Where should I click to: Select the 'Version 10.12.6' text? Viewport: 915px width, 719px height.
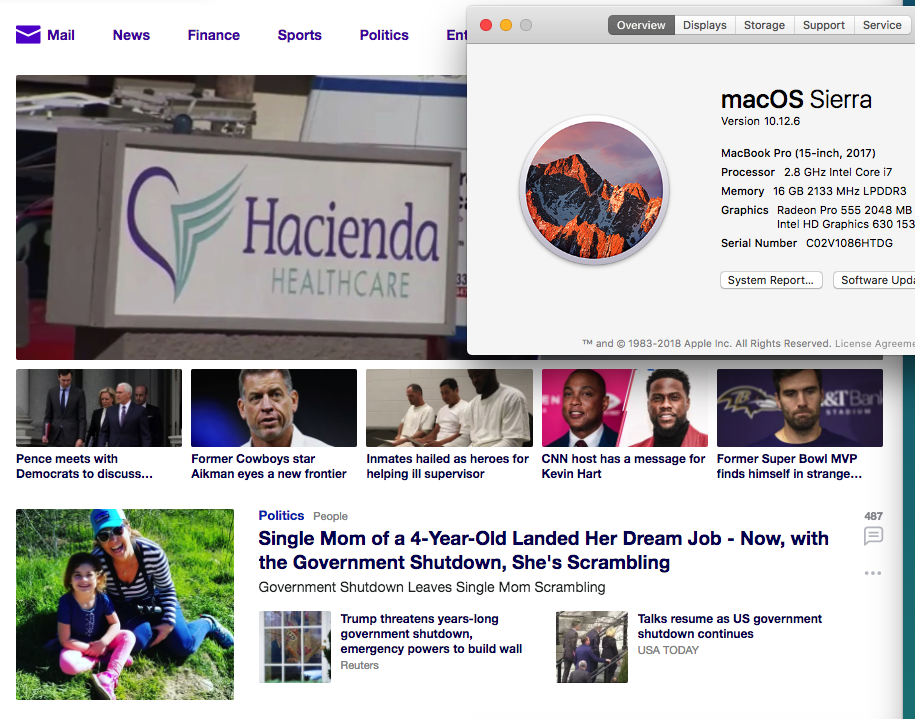(x=760, y=121)
